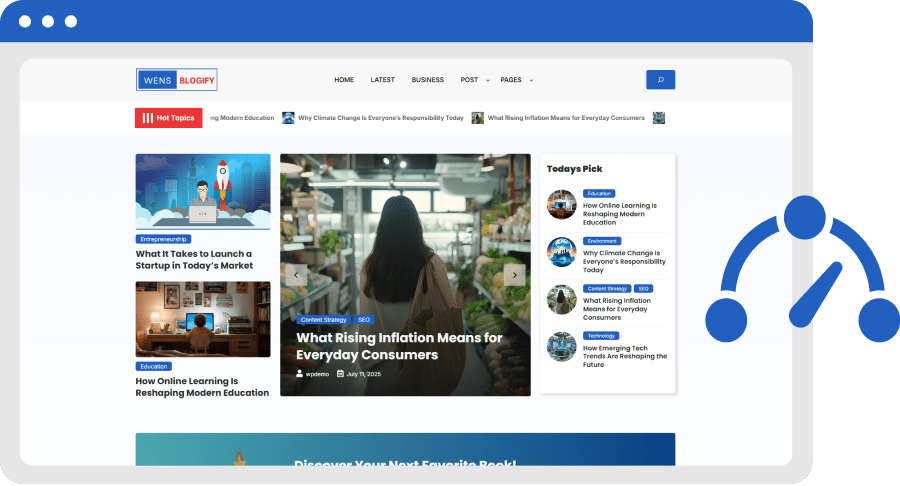
Task: Open the Home menu item
Action: click(344, 80)
